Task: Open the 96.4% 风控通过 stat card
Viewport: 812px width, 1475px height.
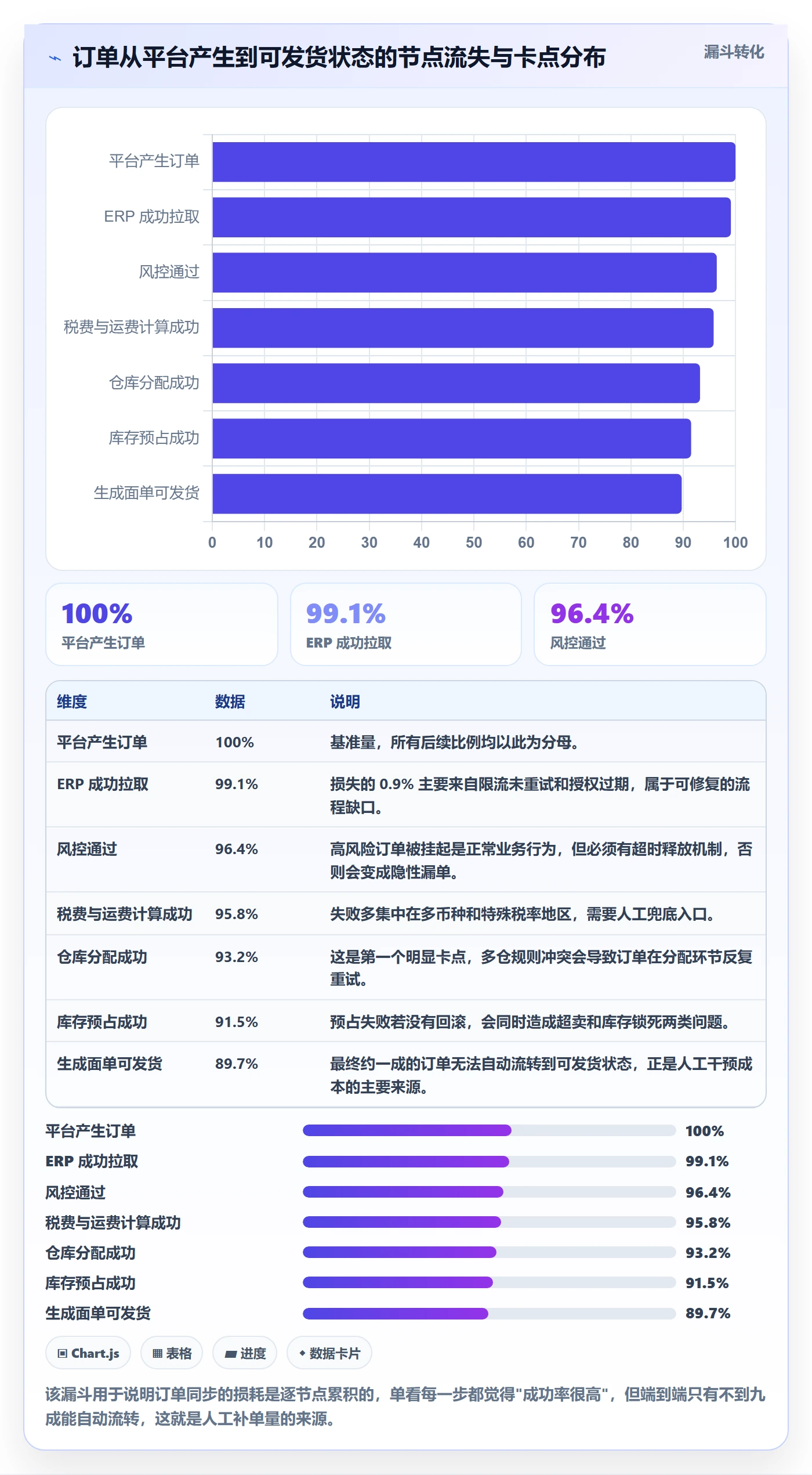Action: (x=650, y=624)
